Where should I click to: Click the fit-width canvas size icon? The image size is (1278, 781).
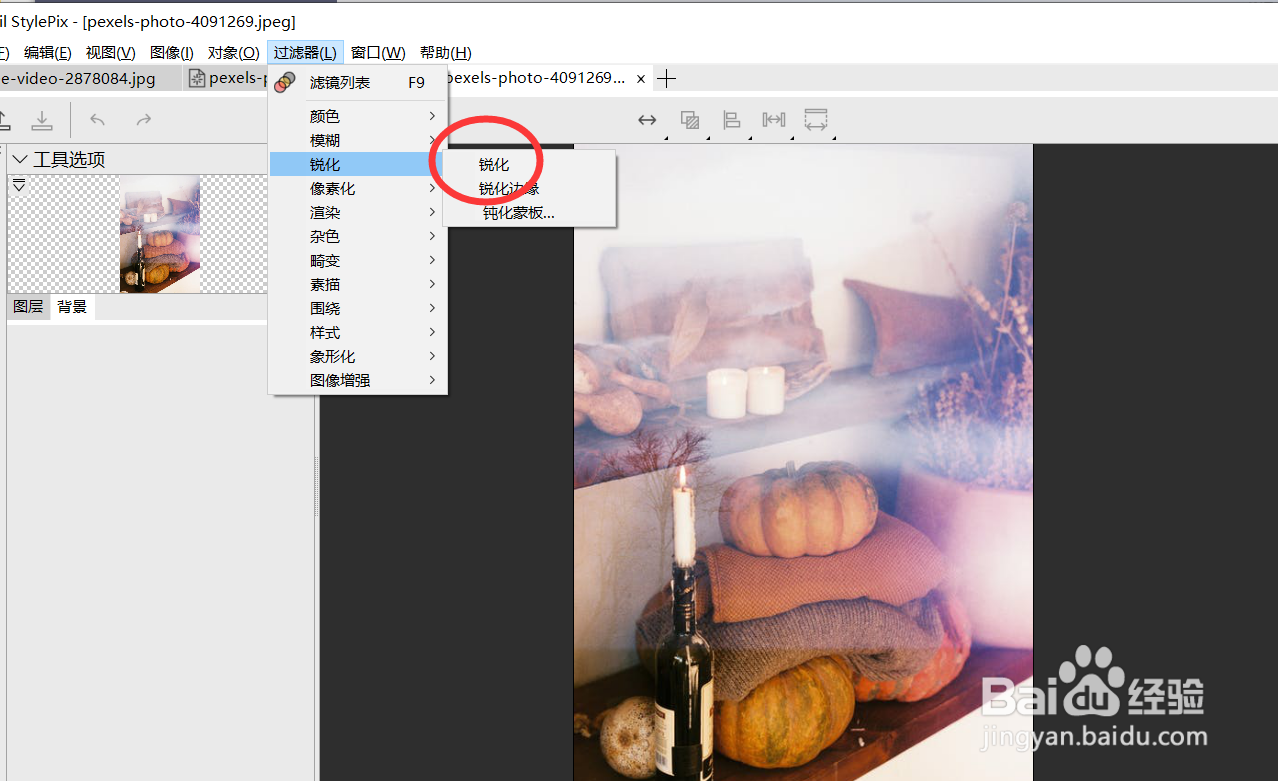[x=816, y=120]
